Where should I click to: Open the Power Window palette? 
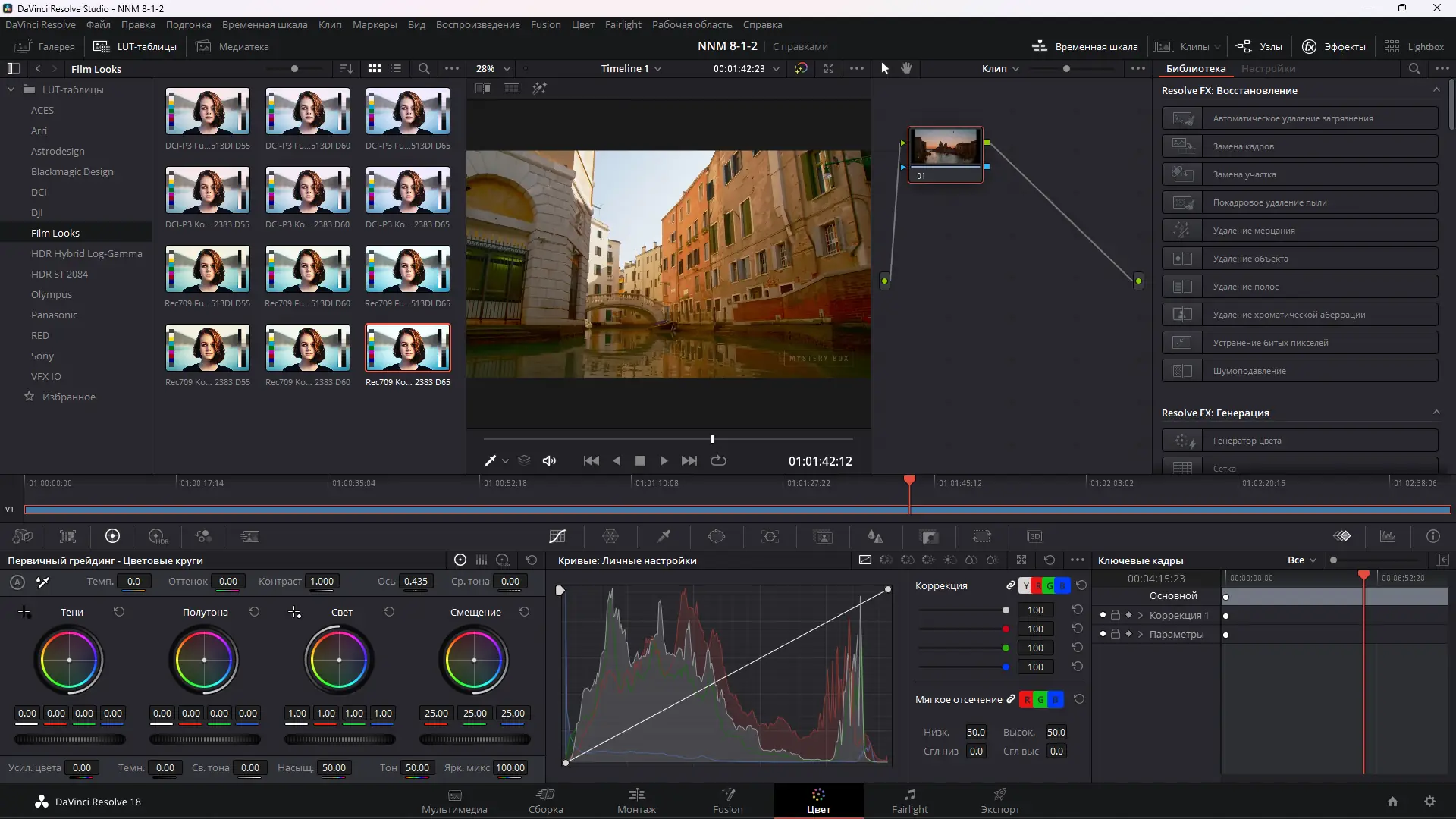coord(717,537)
